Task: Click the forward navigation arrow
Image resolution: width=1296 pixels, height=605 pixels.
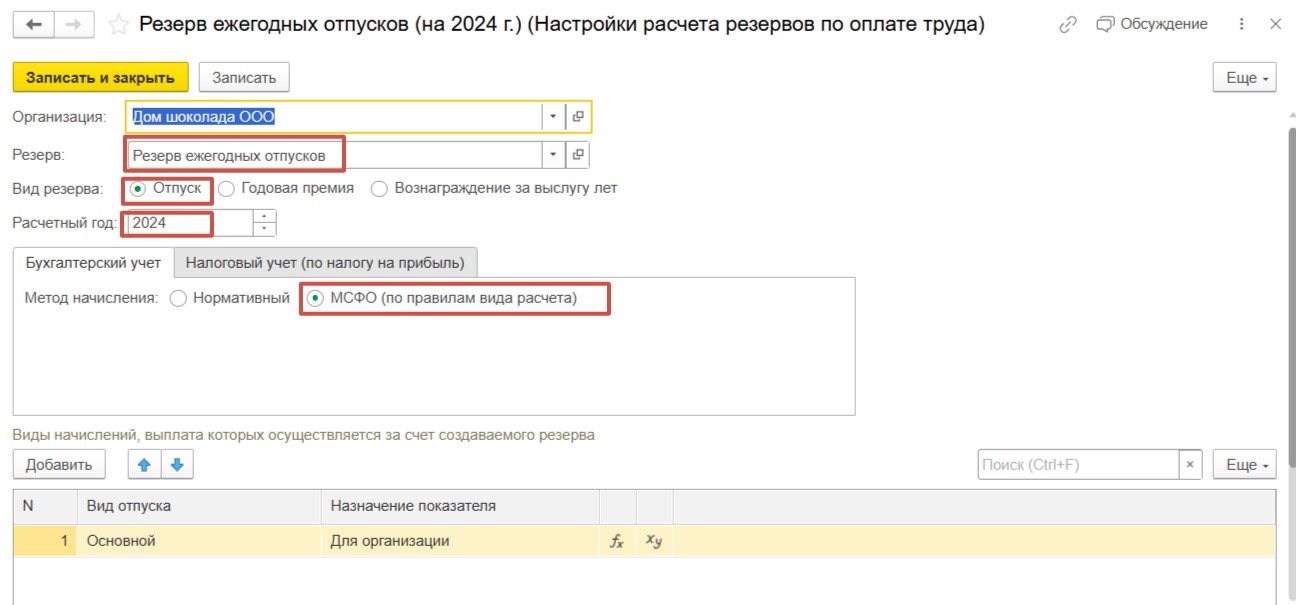Action: tap(75, 25)
